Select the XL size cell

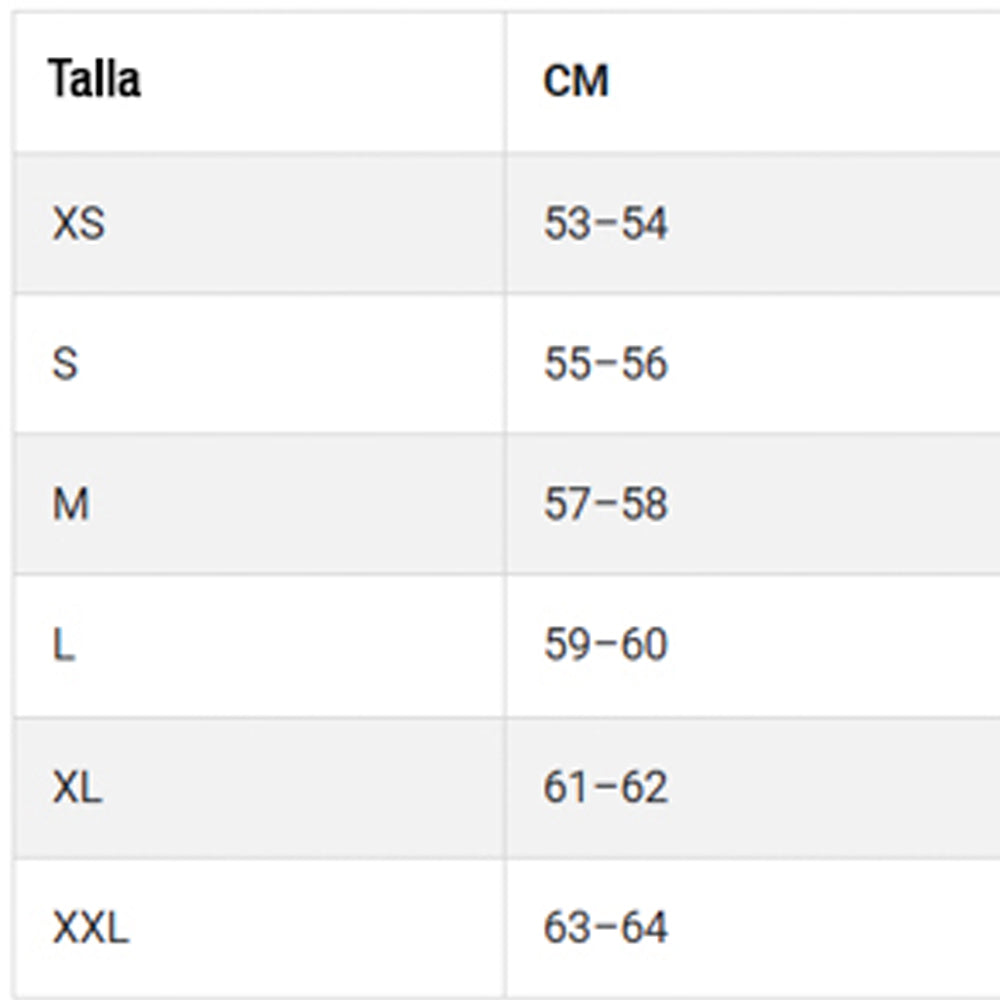pyautogui.click(x=77, y=788)
